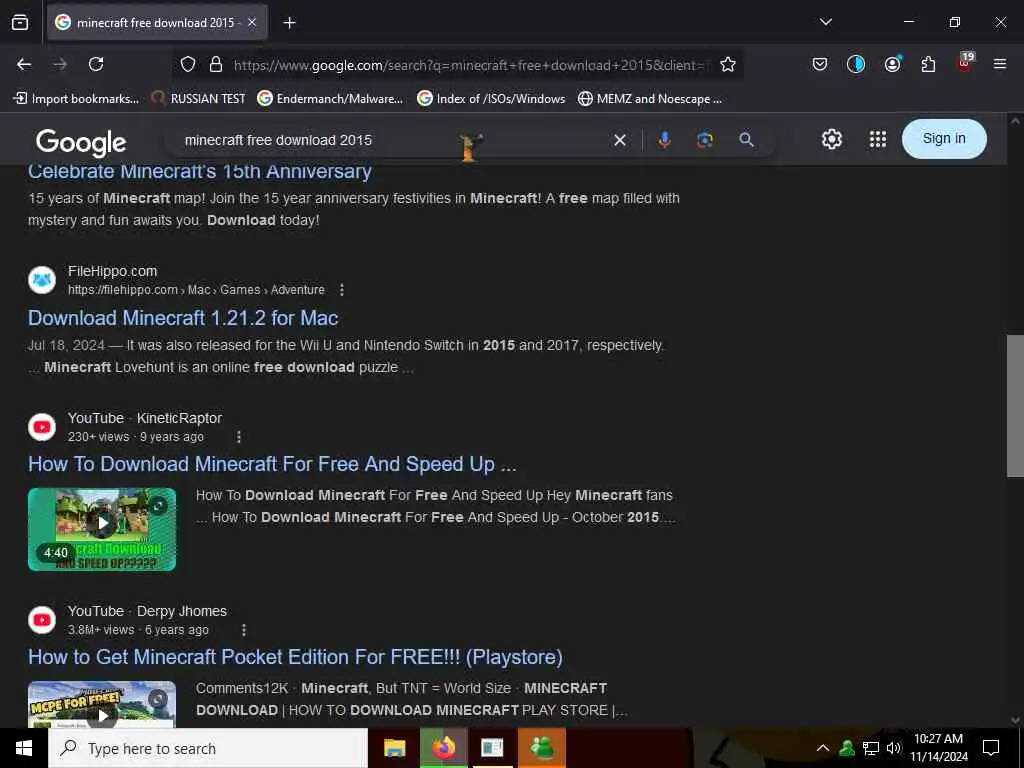
Task: Save page to Pocket
Action: (x=820, y=64)
